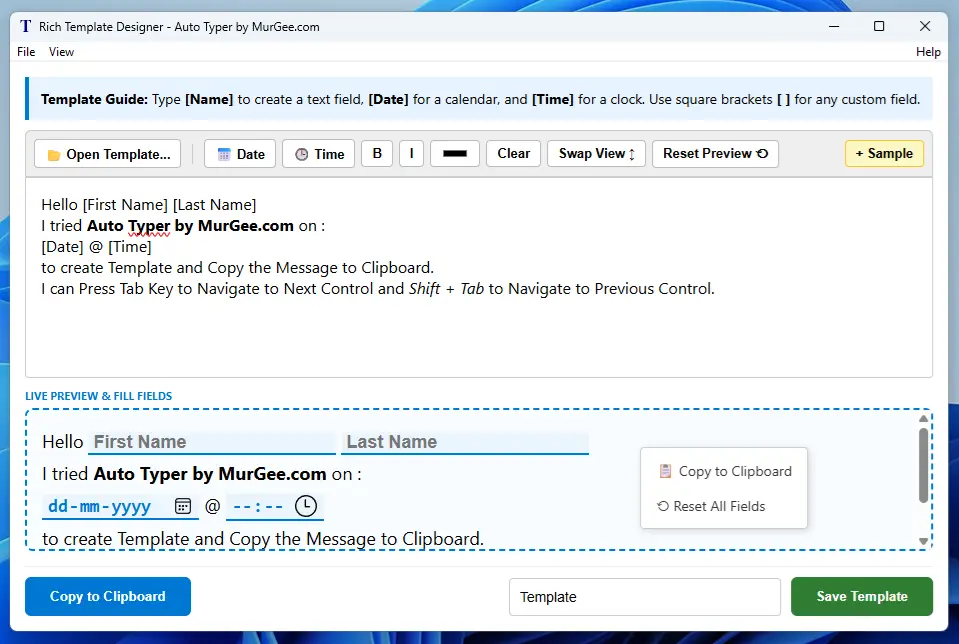Save the template with Save Template
Image resolution: width=959 pixels, height=644 pixels.
861,596
